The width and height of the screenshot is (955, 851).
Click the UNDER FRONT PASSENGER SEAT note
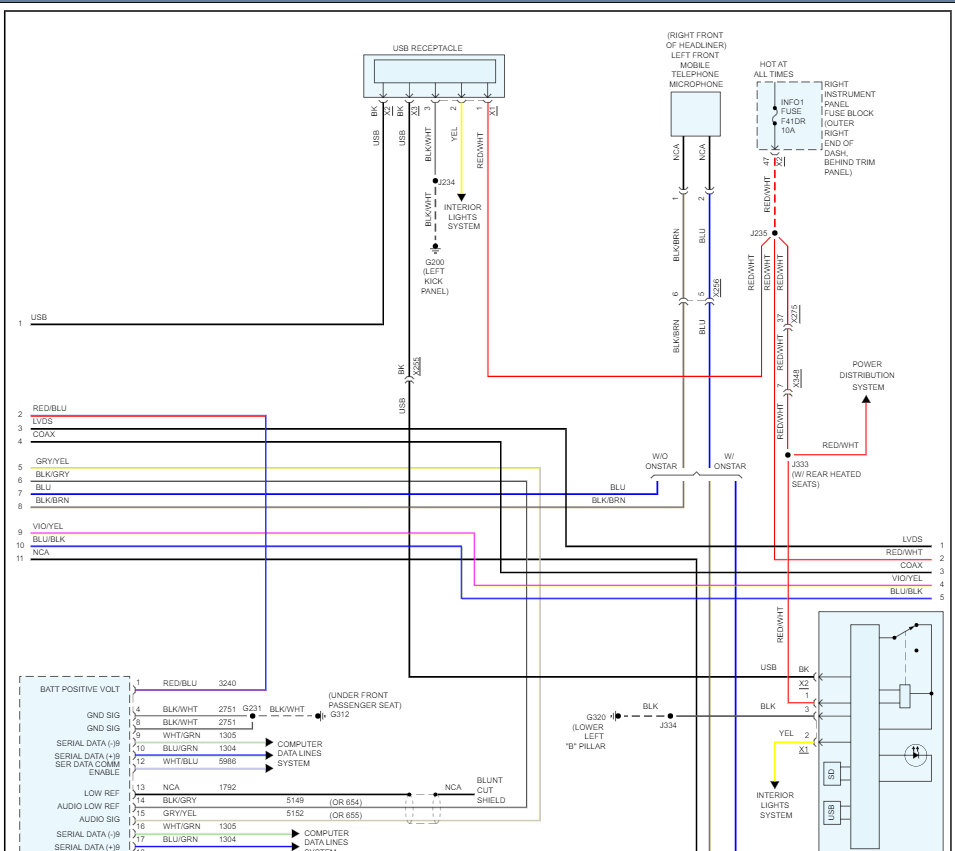coord(365,700)
